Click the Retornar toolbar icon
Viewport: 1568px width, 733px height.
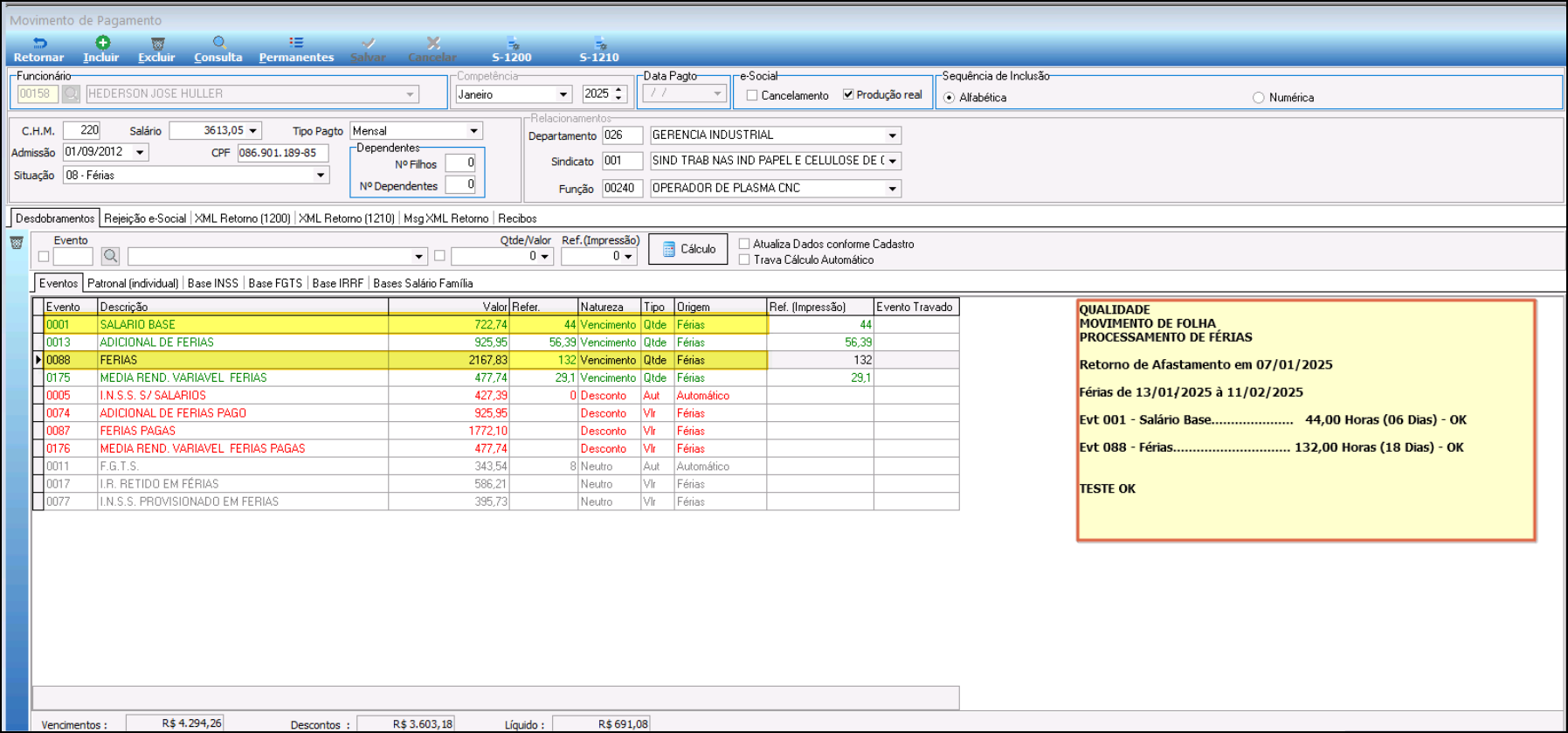tap(39, 43)
